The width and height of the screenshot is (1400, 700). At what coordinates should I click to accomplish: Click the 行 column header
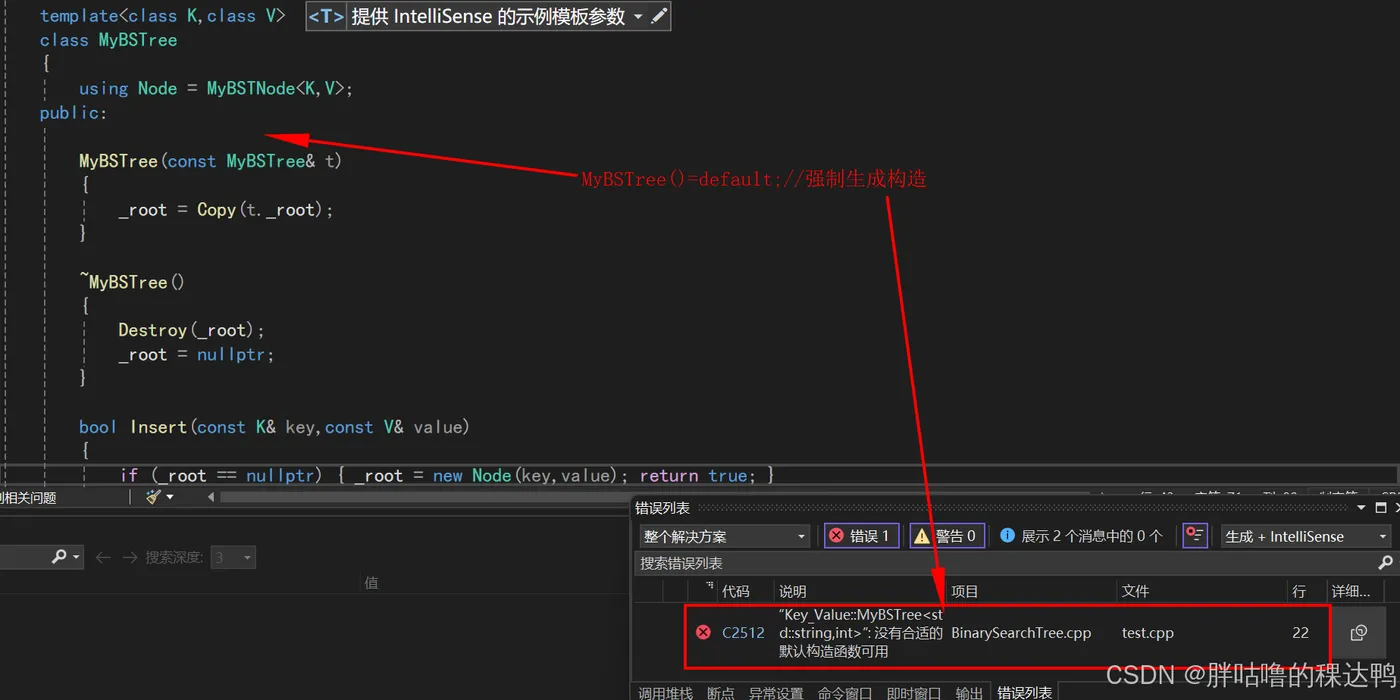pos(1299,591)
